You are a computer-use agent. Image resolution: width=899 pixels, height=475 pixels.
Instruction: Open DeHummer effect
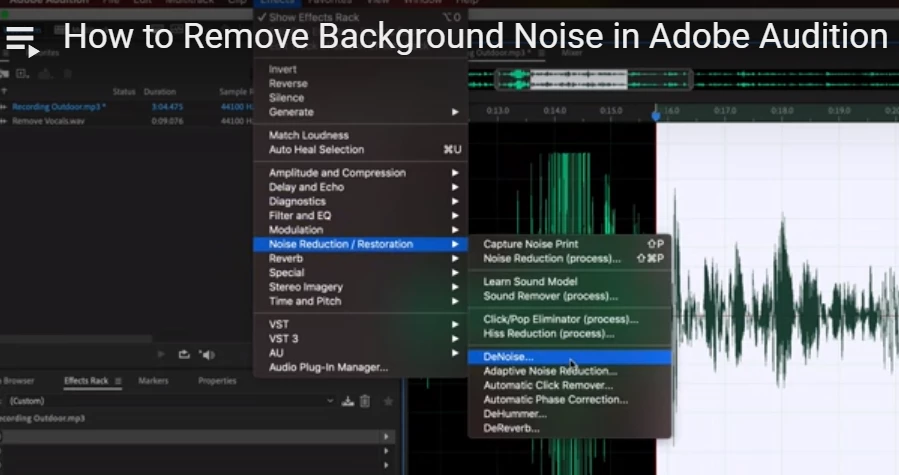(570, 414)
